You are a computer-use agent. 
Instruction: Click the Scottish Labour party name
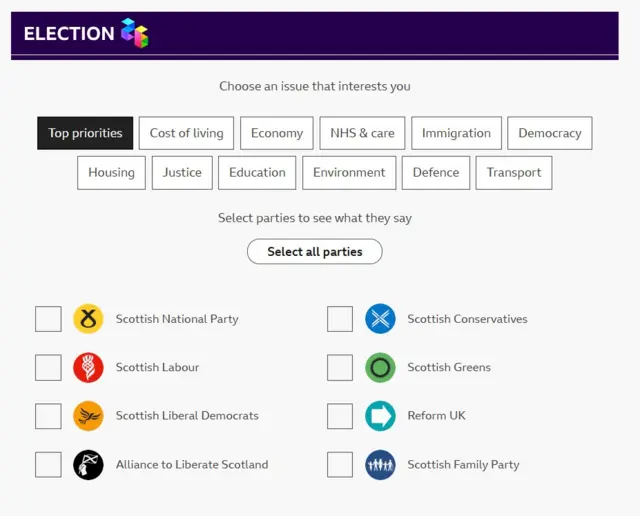coord(157,367)
